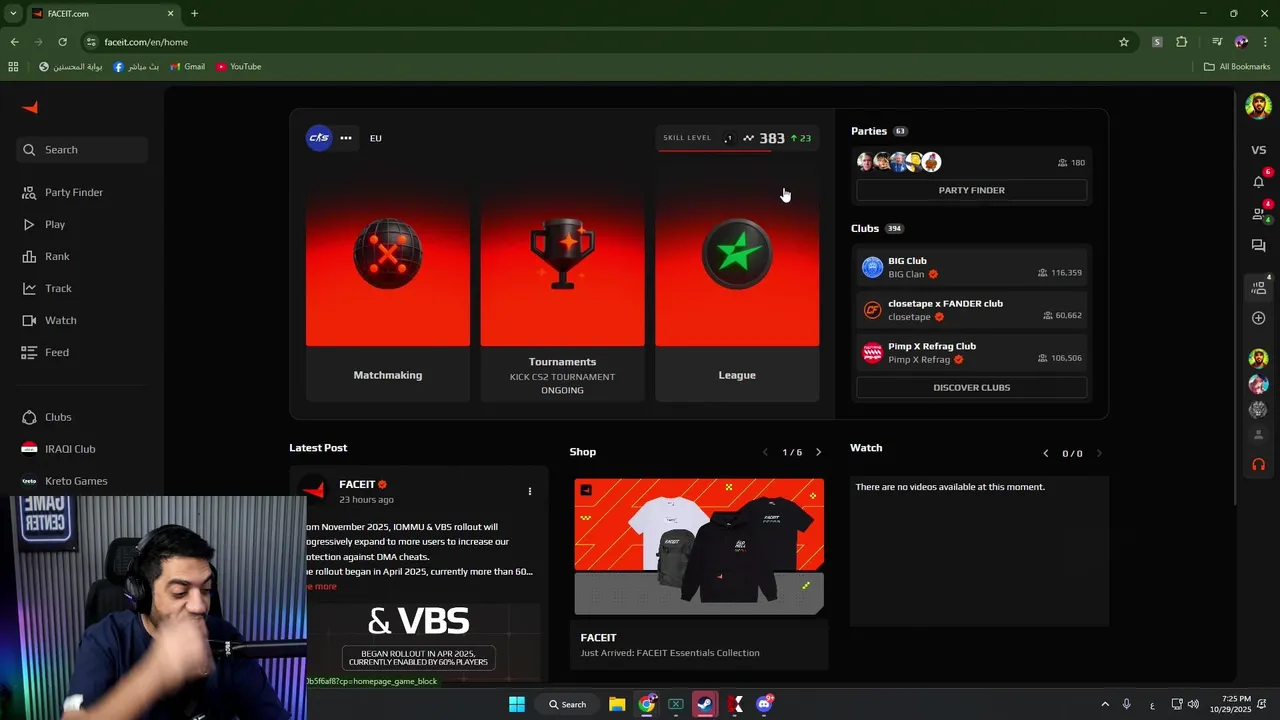Open All Bookmarks folder
This screenshot has height=720, width=1280.
tap(1237, 67)
